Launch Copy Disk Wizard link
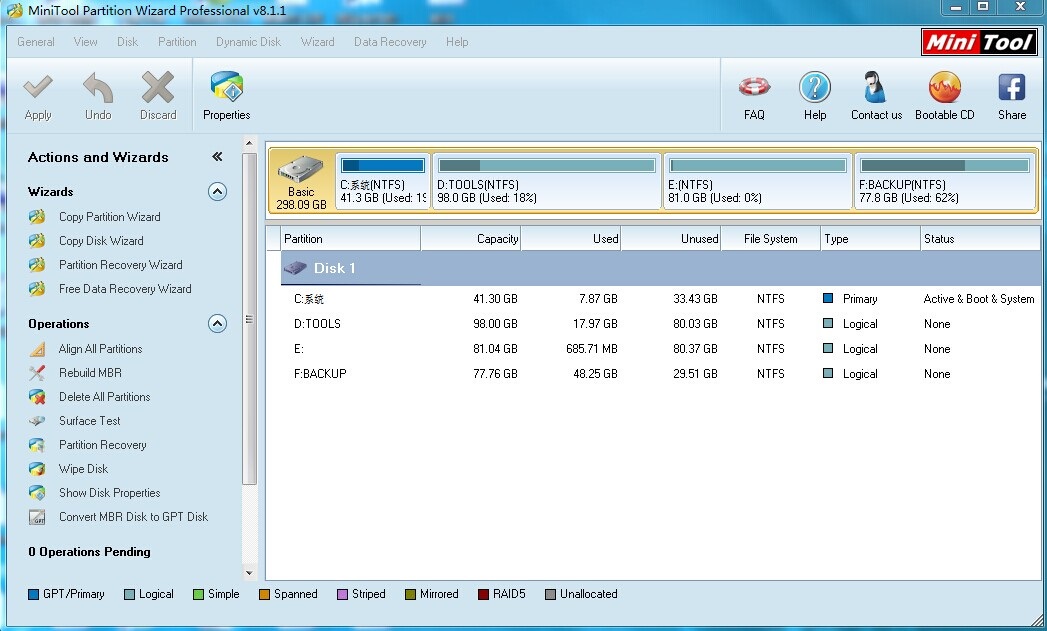This screenshot has height=631, width=1047. 101,241
